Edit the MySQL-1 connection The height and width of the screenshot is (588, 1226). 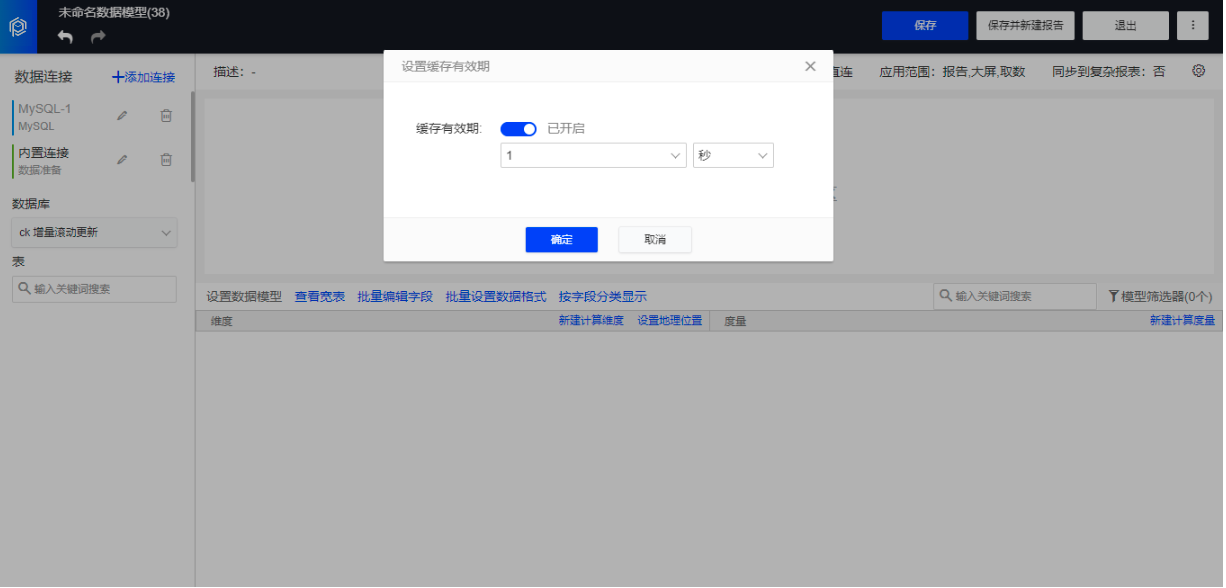(x=122, y=116)
